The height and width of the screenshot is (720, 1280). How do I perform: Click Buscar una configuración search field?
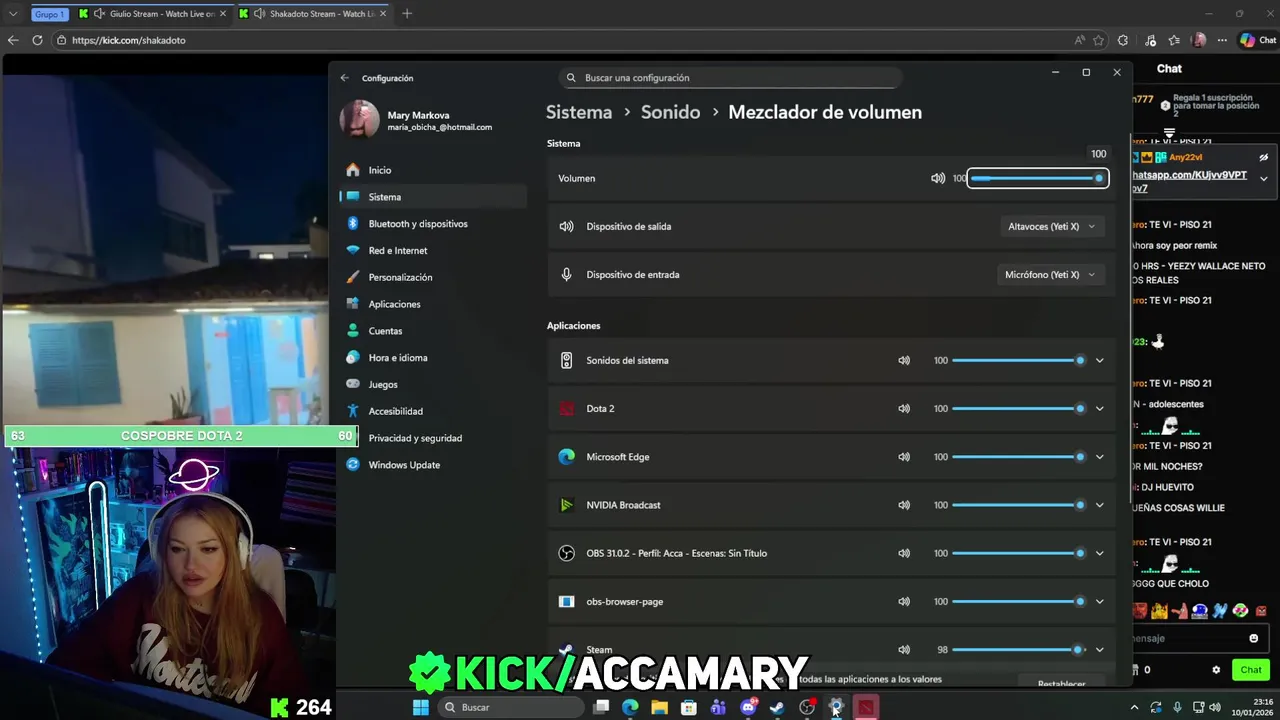(x=730, y=77)
